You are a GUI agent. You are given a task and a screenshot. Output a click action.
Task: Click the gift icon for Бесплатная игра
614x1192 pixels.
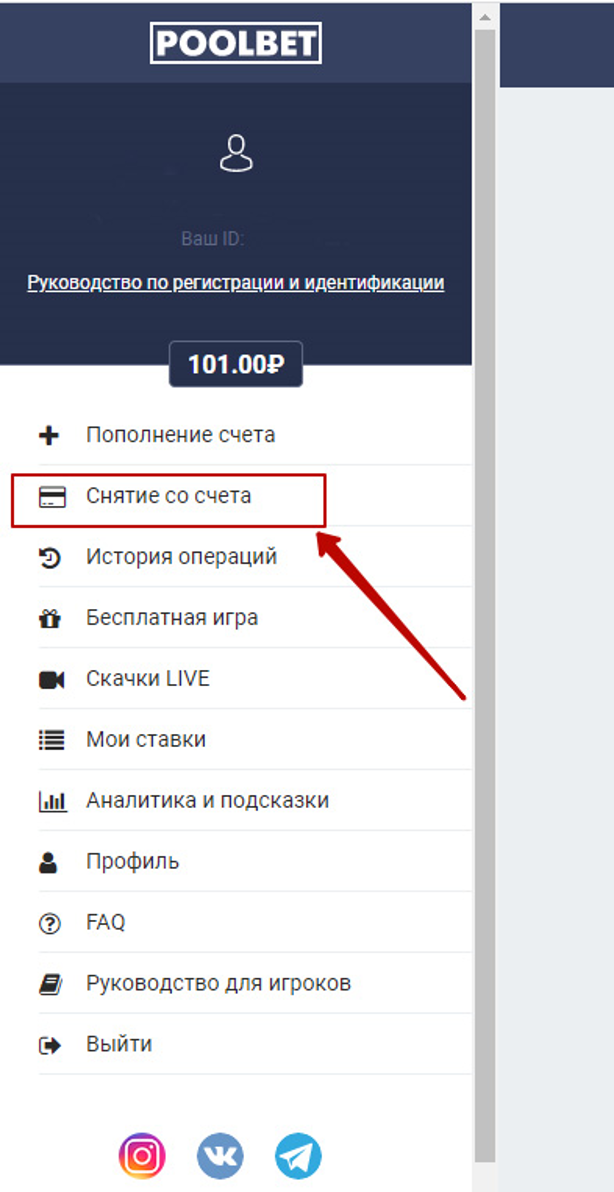pos(50,619)
